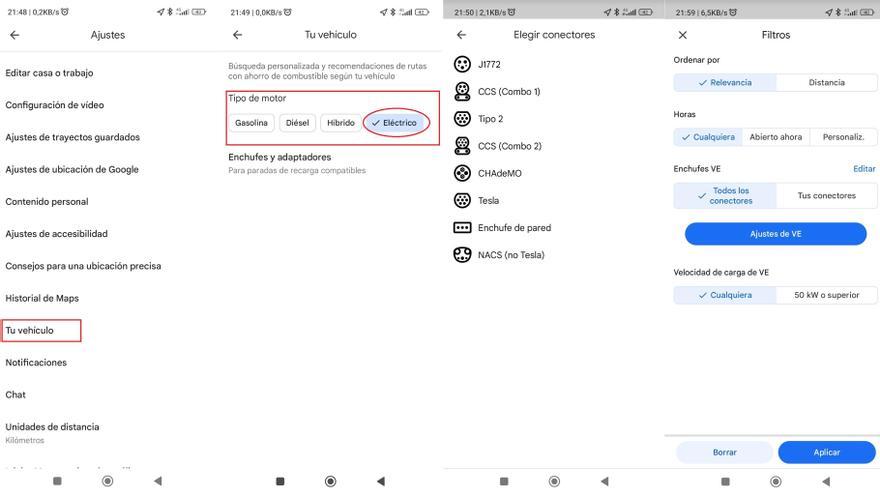Go back from the Elegir conectores screen

pos(461,35)
